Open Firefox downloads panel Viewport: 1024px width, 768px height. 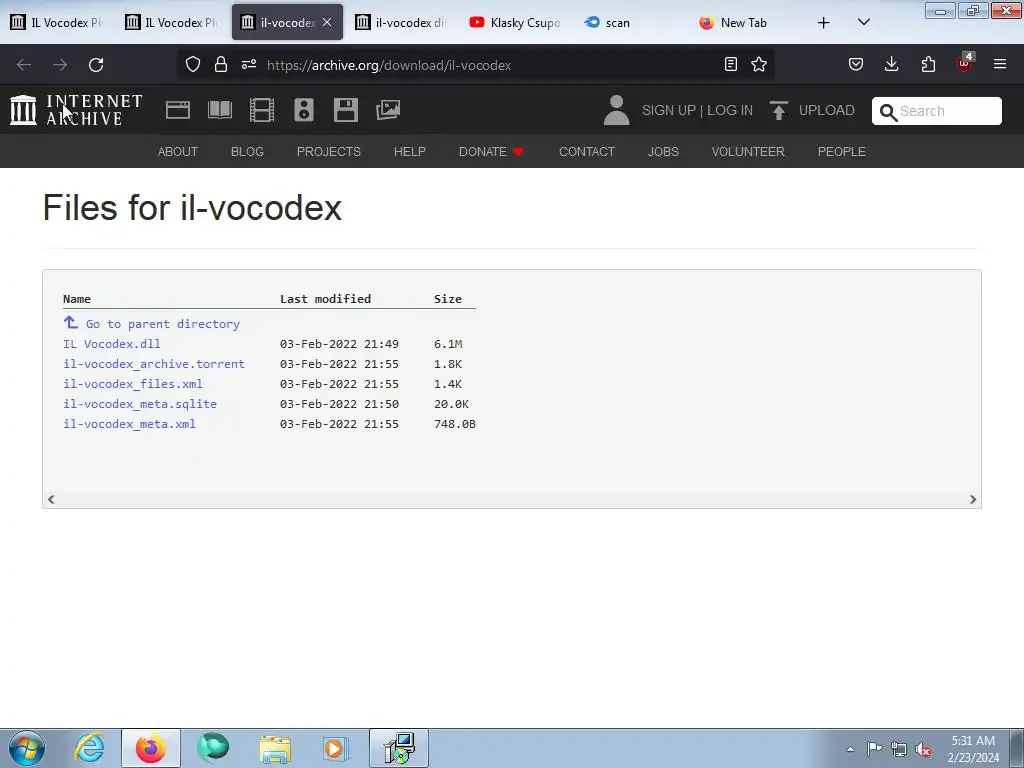coord(891,64)
